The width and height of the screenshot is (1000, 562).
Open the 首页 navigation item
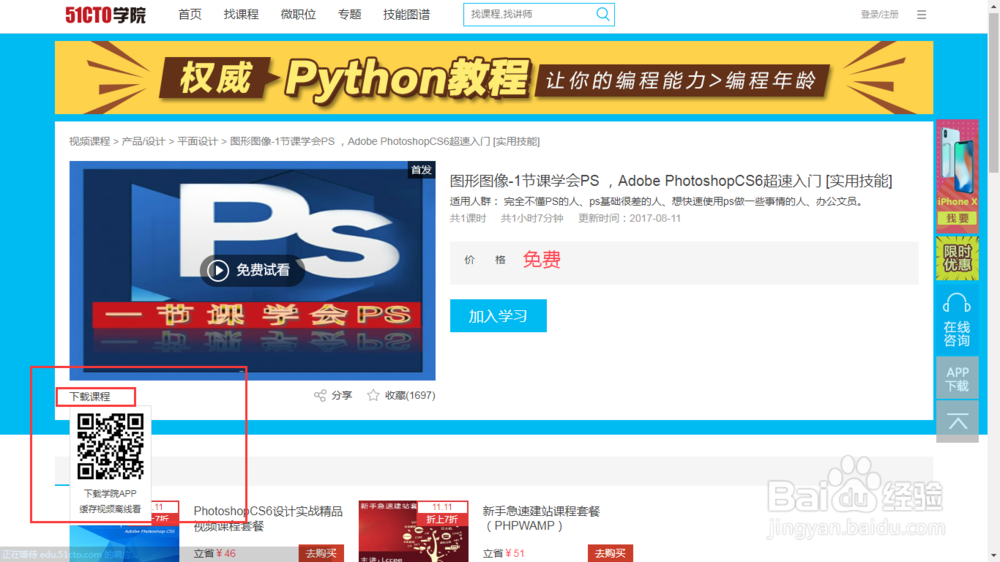(189, 15)
